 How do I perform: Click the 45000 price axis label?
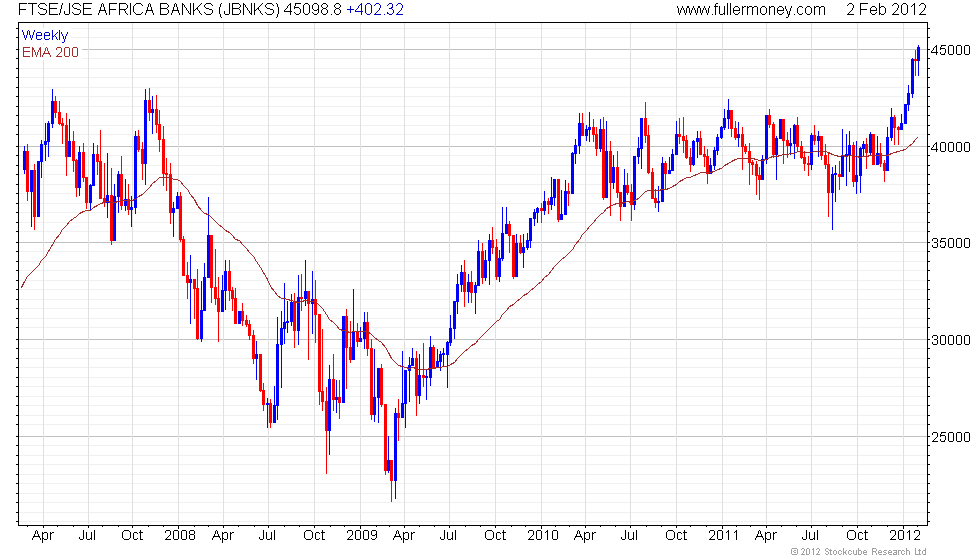click(x=950, y=50)
